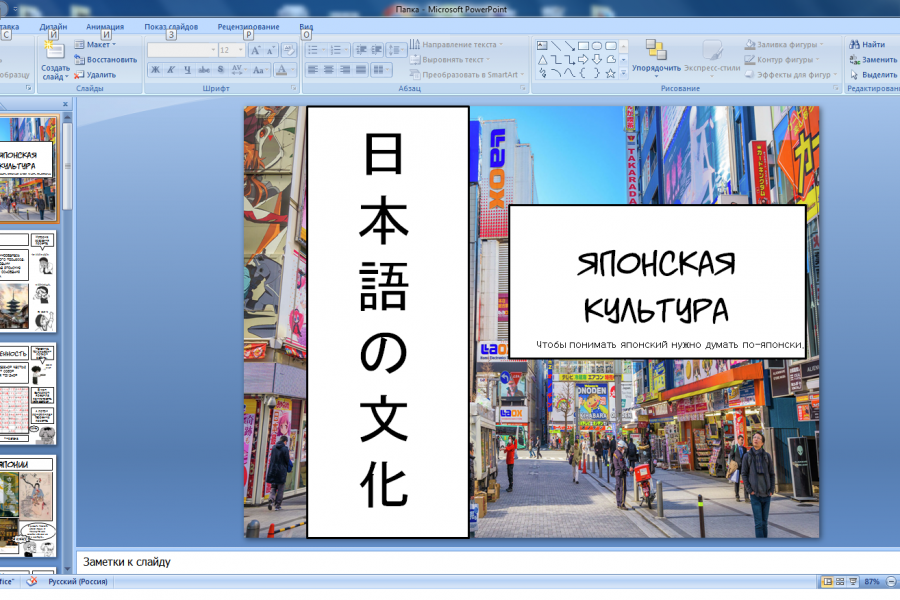Viewport: 900px width, 600px height.
Task: Open Заливка фигуры fill color
Action: 784,44
